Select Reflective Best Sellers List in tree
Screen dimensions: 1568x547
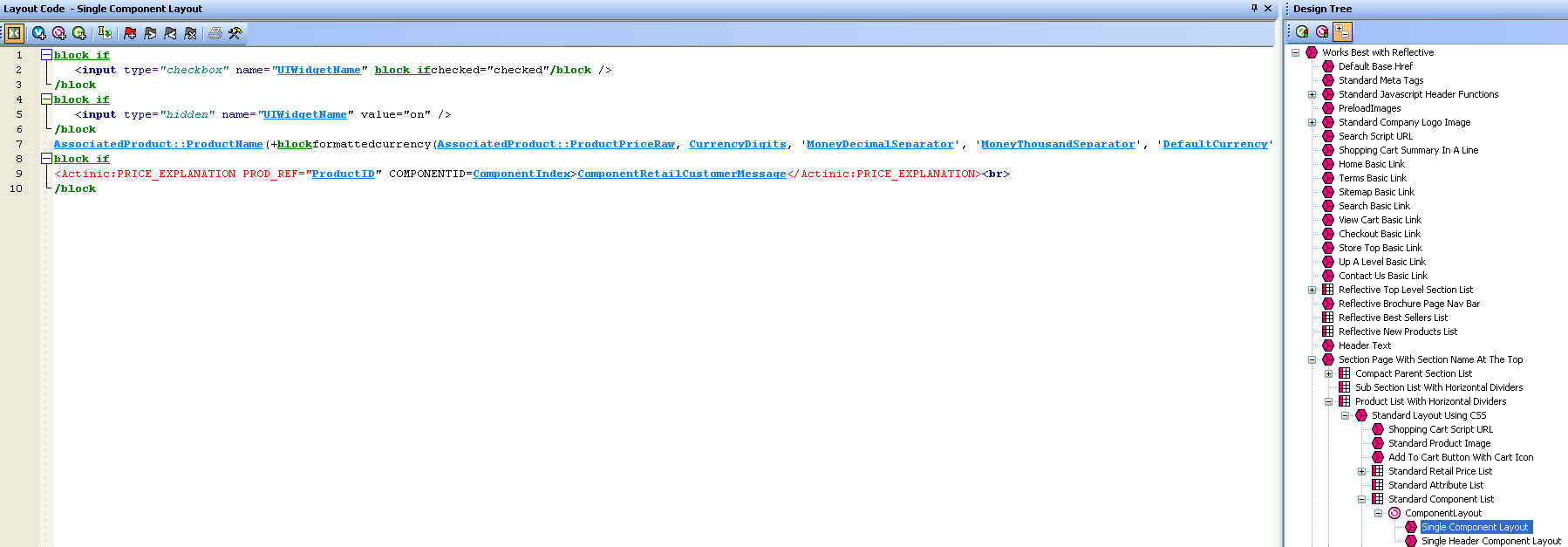1393,318
